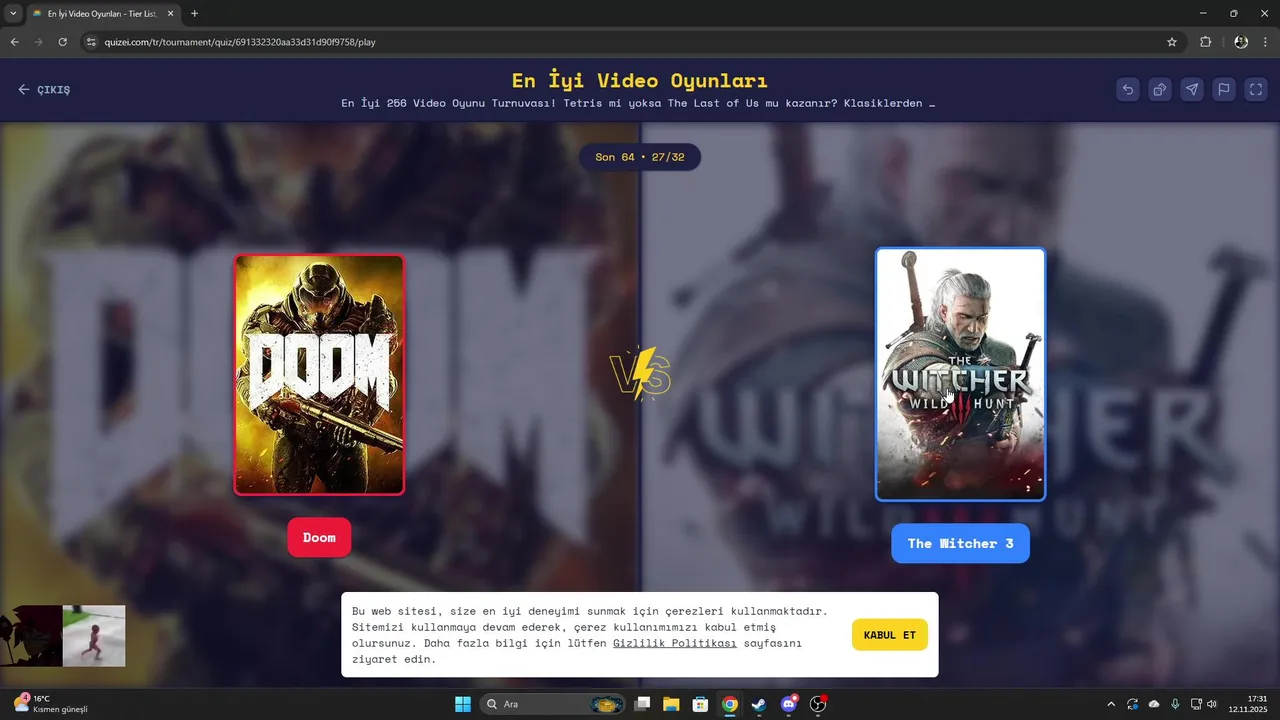Open the Windows Start menu
The height and width of the screenshot is (720, 1280).
coord(463,704)
